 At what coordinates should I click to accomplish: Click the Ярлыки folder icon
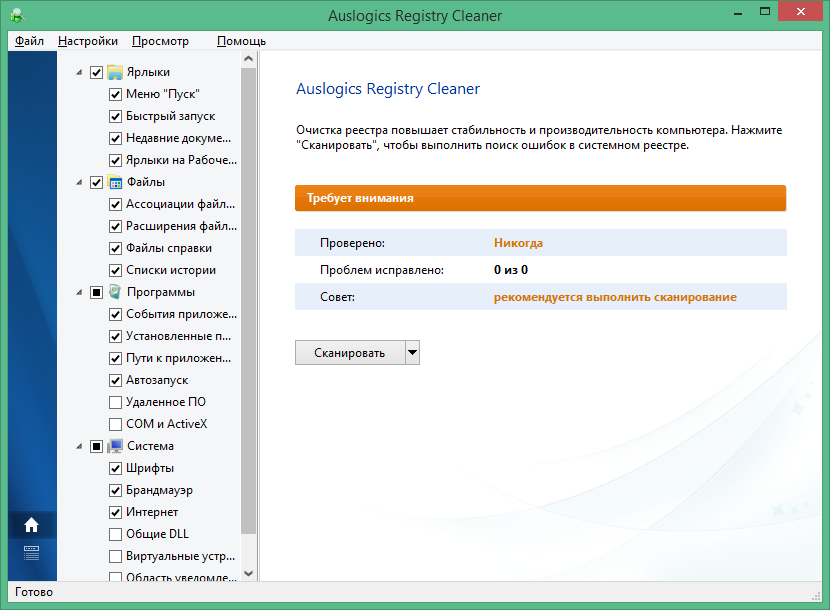coord(114,72)
